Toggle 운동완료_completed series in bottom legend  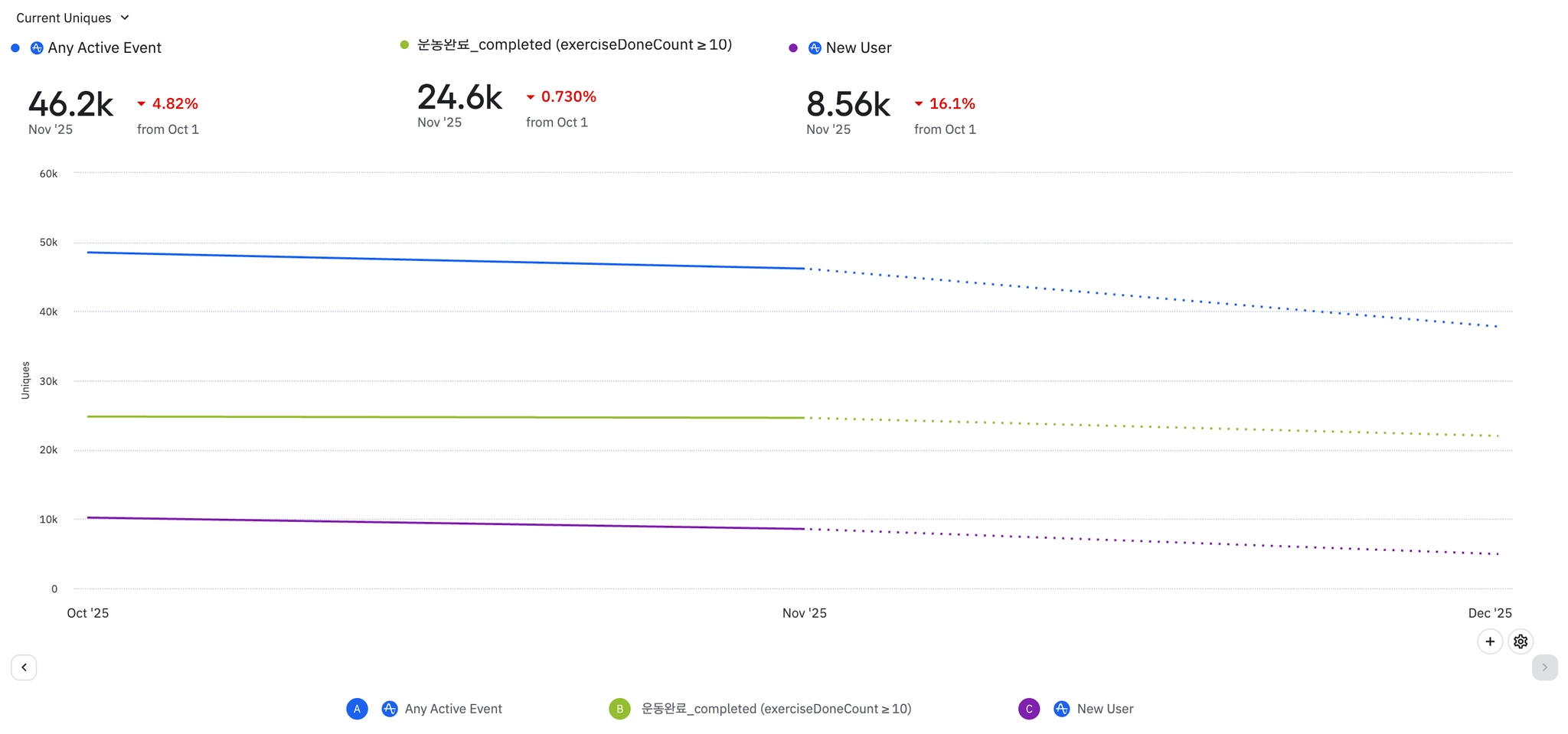coord(776,709)
